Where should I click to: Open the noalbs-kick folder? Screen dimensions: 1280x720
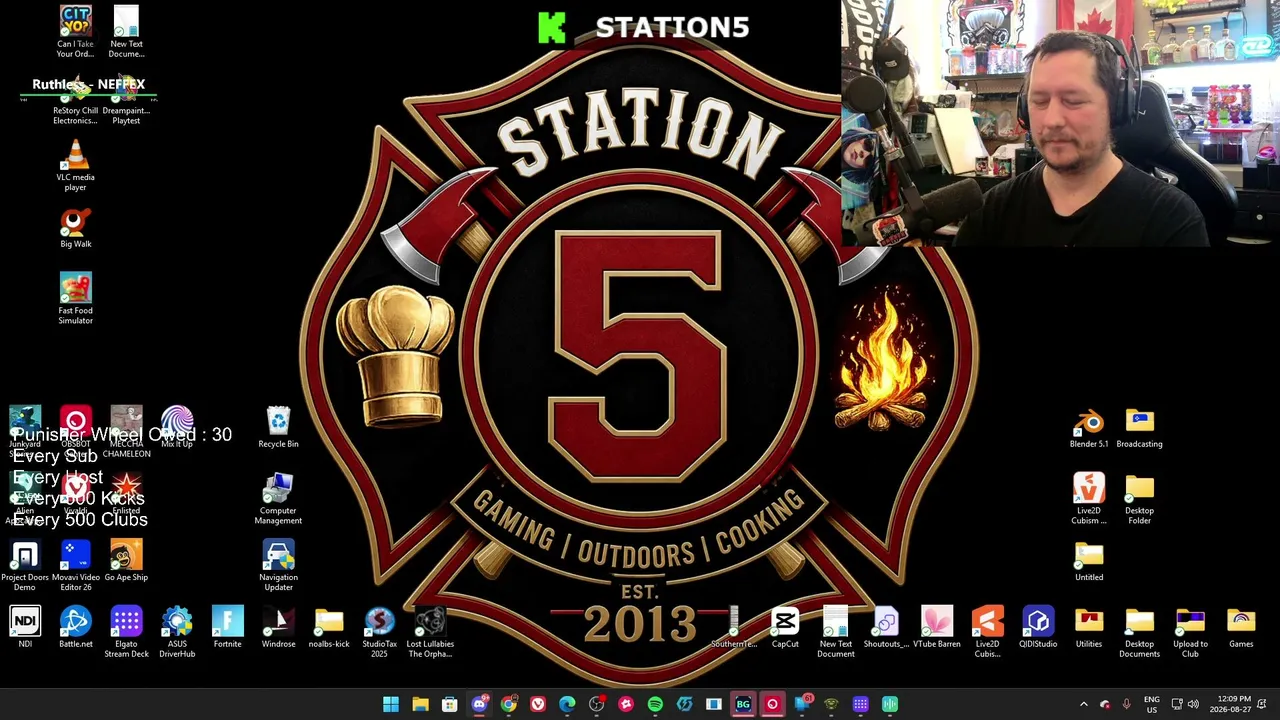(329, 627)
